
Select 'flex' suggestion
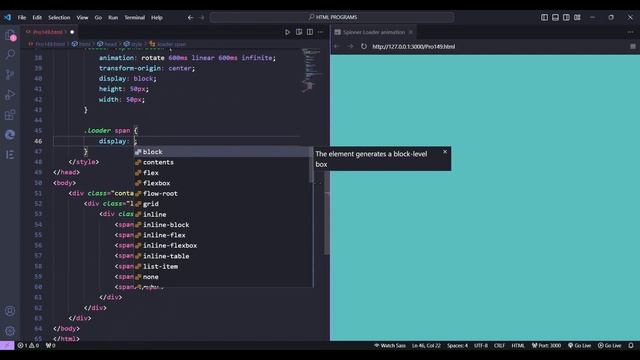click(223, 173)
